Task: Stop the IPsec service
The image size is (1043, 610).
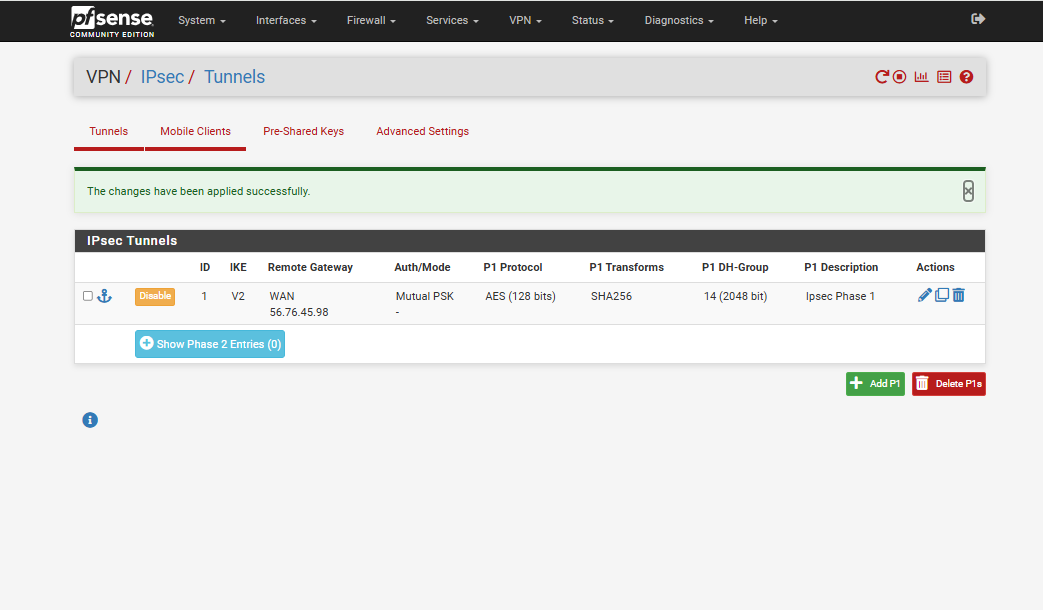Action: click(x=900, y=77)
